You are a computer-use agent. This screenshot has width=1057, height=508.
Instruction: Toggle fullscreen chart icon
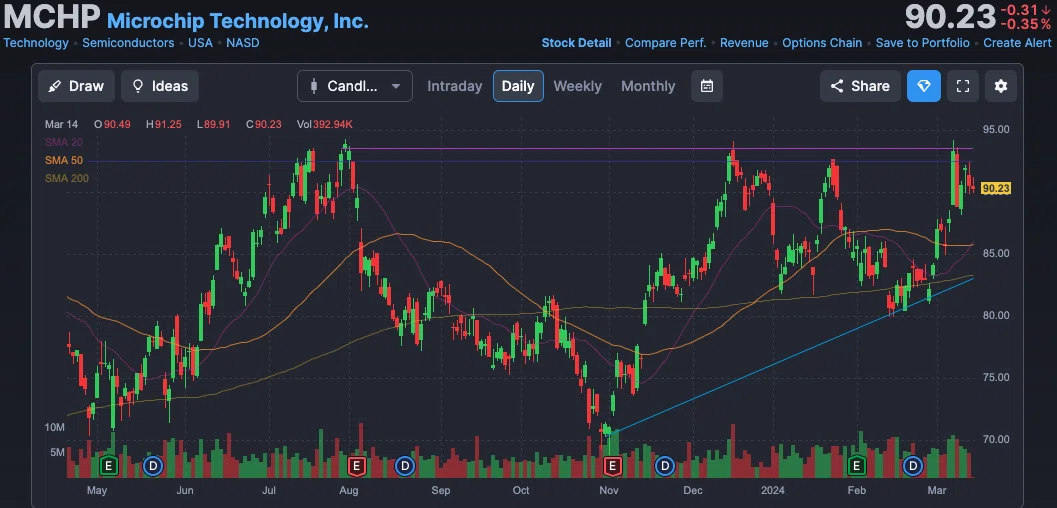point(963,86)
